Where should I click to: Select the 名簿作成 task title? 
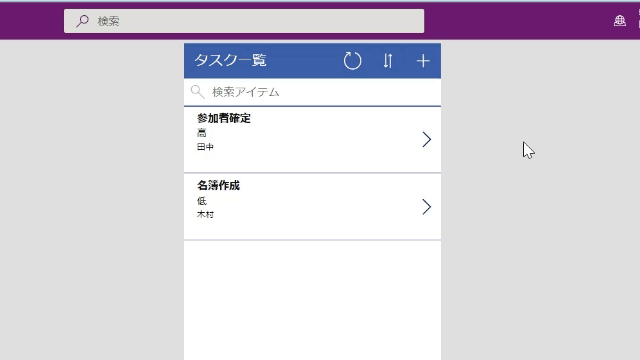[x=218, y=185]
